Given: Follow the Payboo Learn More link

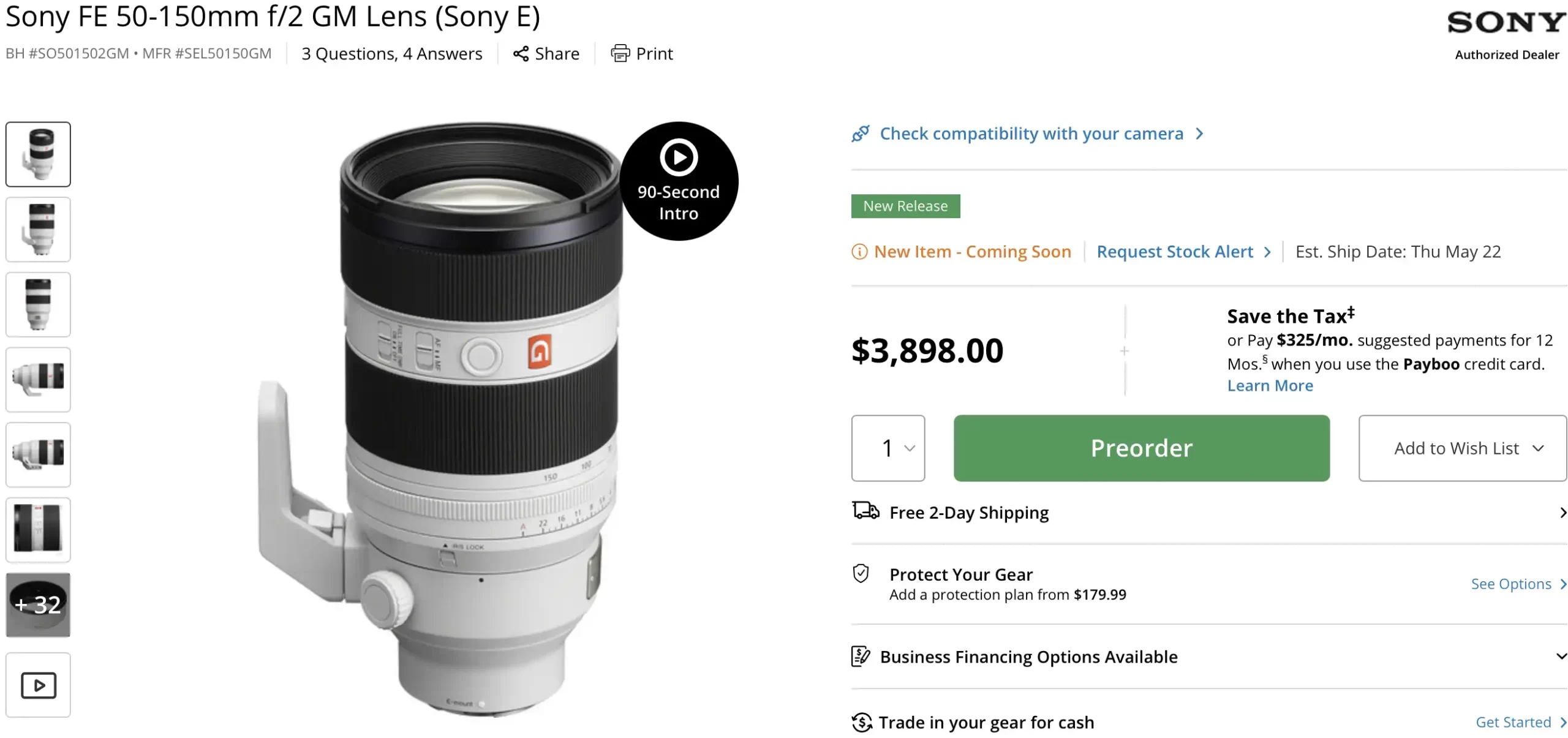Looking at the screenshot, I should click(1270, 386).
